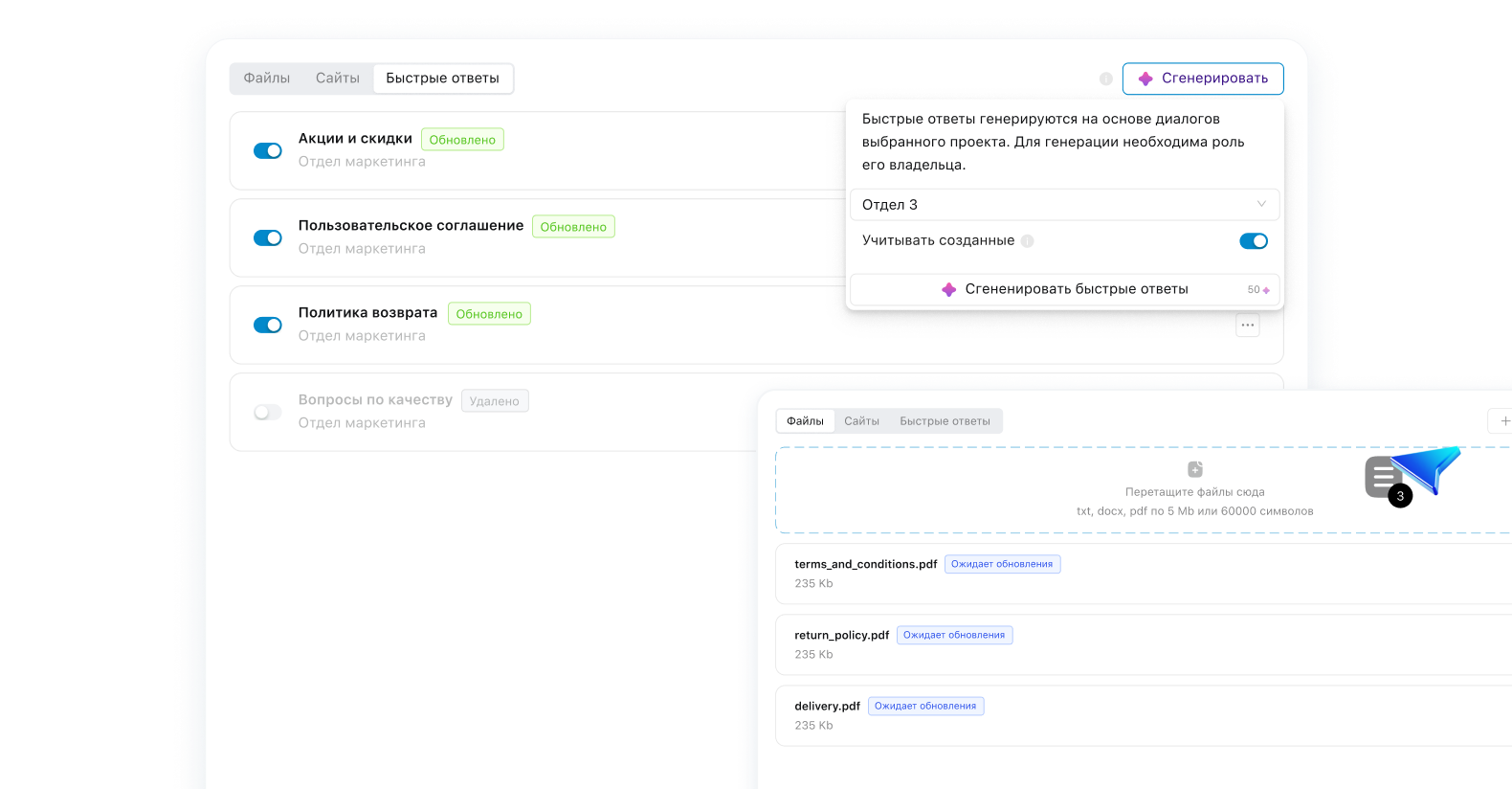Screen dimensions: 1512x789
Task: Click the plus icon in files panel
Action: pyautogui.click(x=1503, y=420)
